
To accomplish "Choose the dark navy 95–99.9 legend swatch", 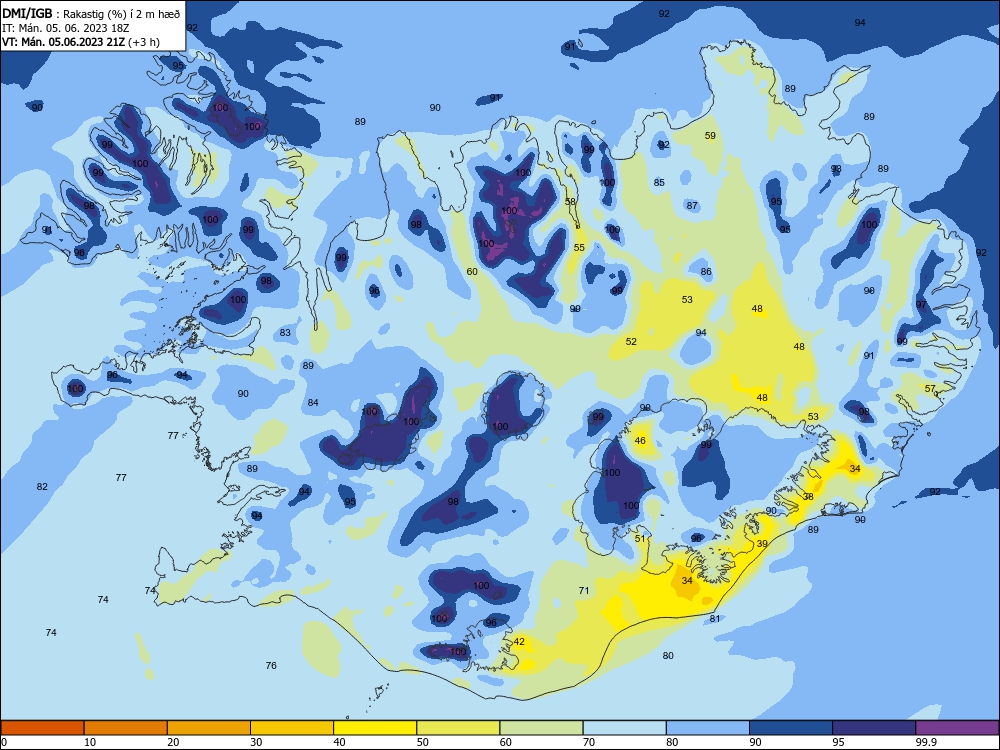I will 874,728.
